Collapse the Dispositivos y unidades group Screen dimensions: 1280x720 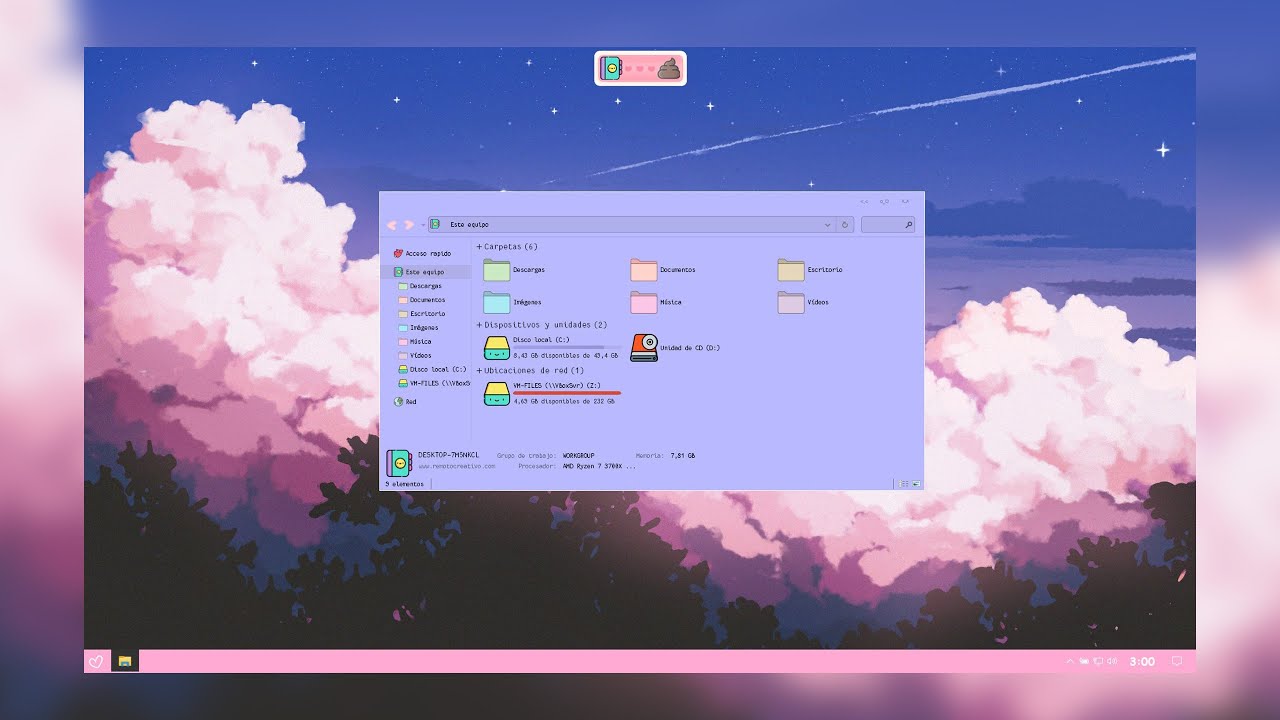(479, 325)
